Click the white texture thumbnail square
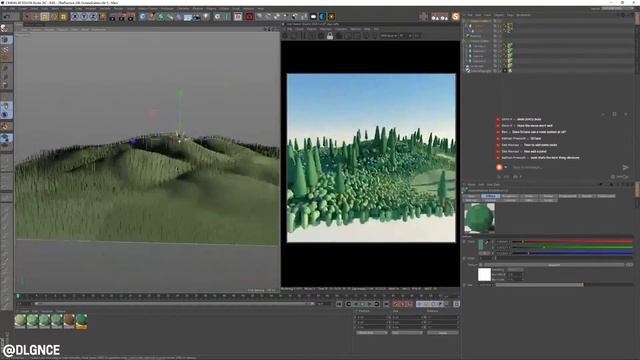Screen dimensions: 640x360 [x=484, y=274]
